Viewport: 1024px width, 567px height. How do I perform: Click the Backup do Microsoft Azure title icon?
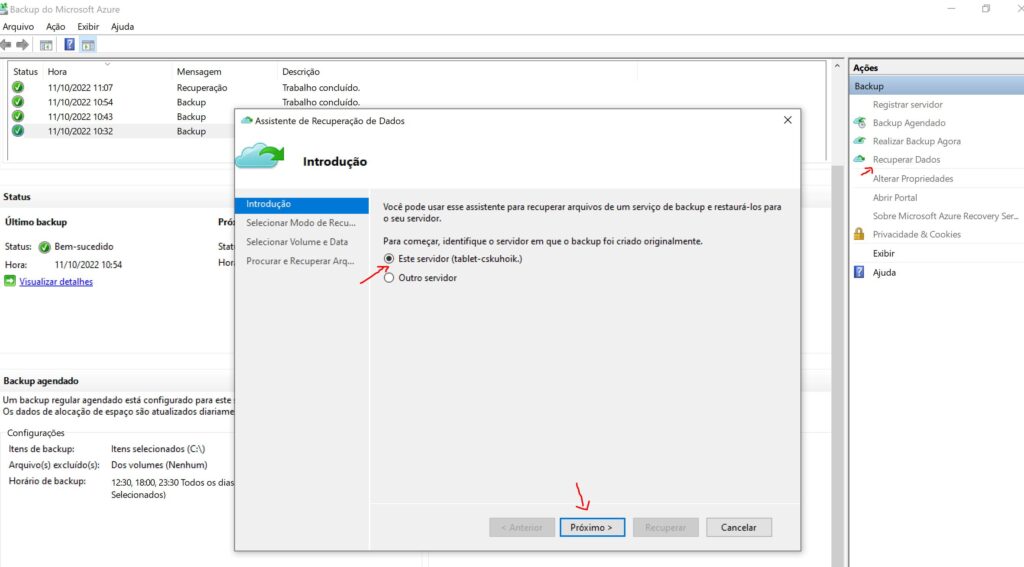(4, 9)
